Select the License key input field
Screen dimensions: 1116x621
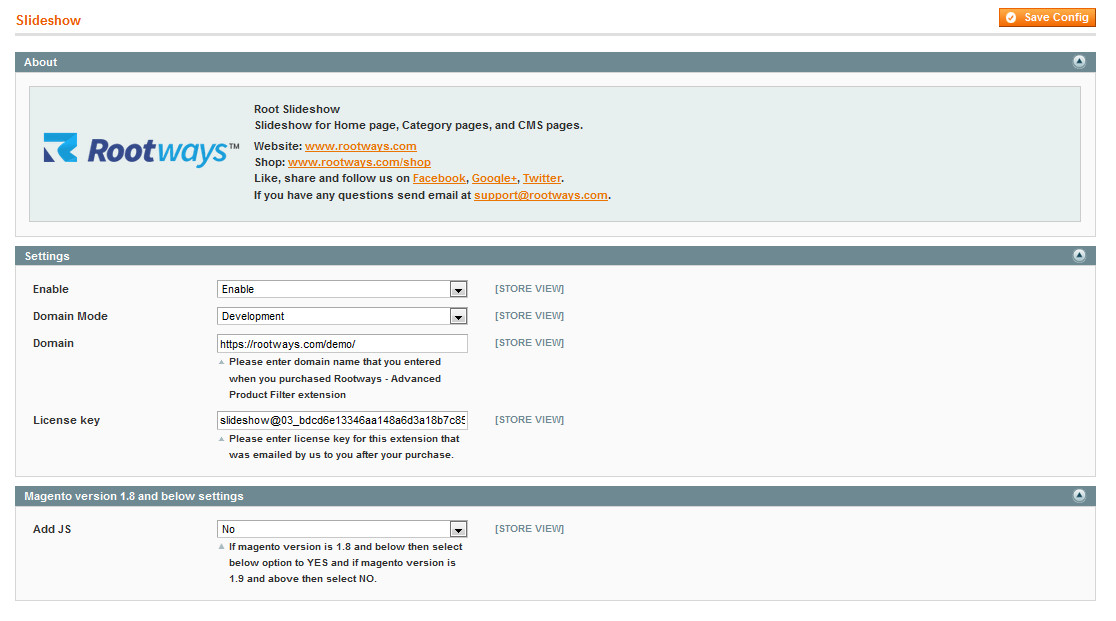(342, 420)
